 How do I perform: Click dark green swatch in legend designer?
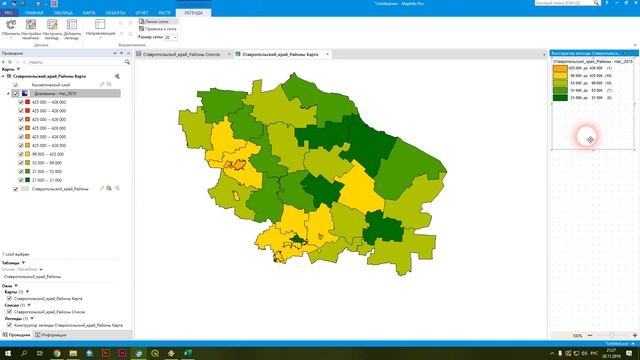pyautogui.click(x=560, y=98)
